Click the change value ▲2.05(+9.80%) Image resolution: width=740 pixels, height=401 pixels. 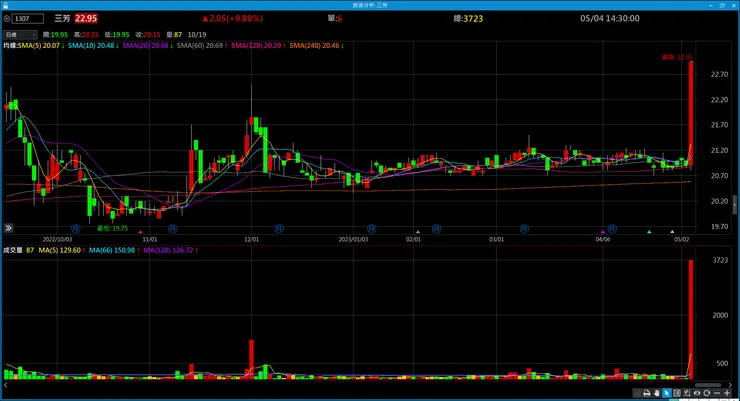pos(233,19)
